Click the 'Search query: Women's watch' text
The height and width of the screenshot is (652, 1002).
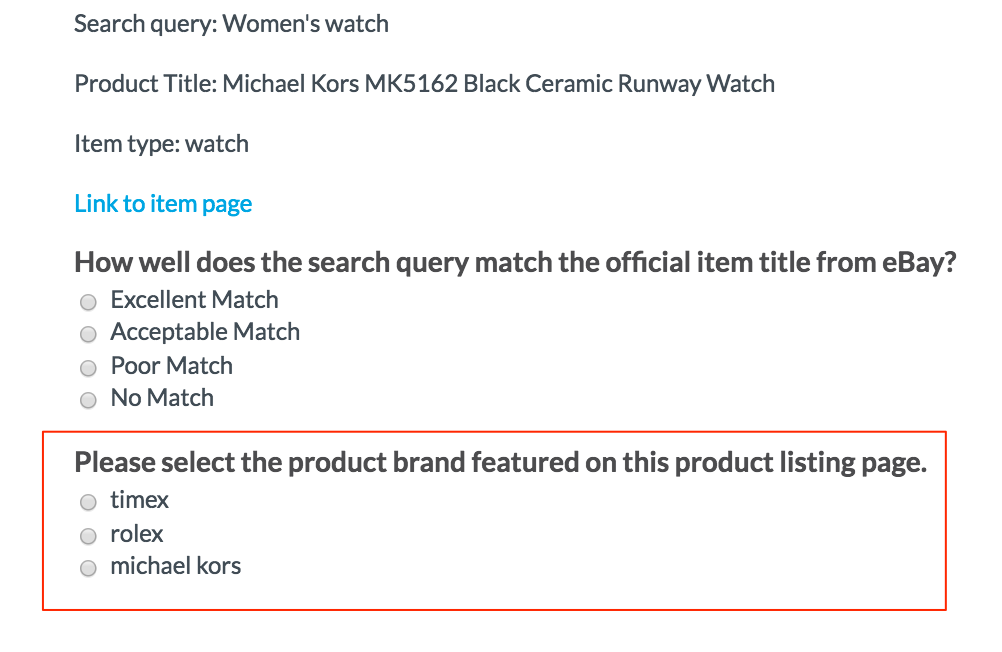pyautogui.click(x=231, y=24)
